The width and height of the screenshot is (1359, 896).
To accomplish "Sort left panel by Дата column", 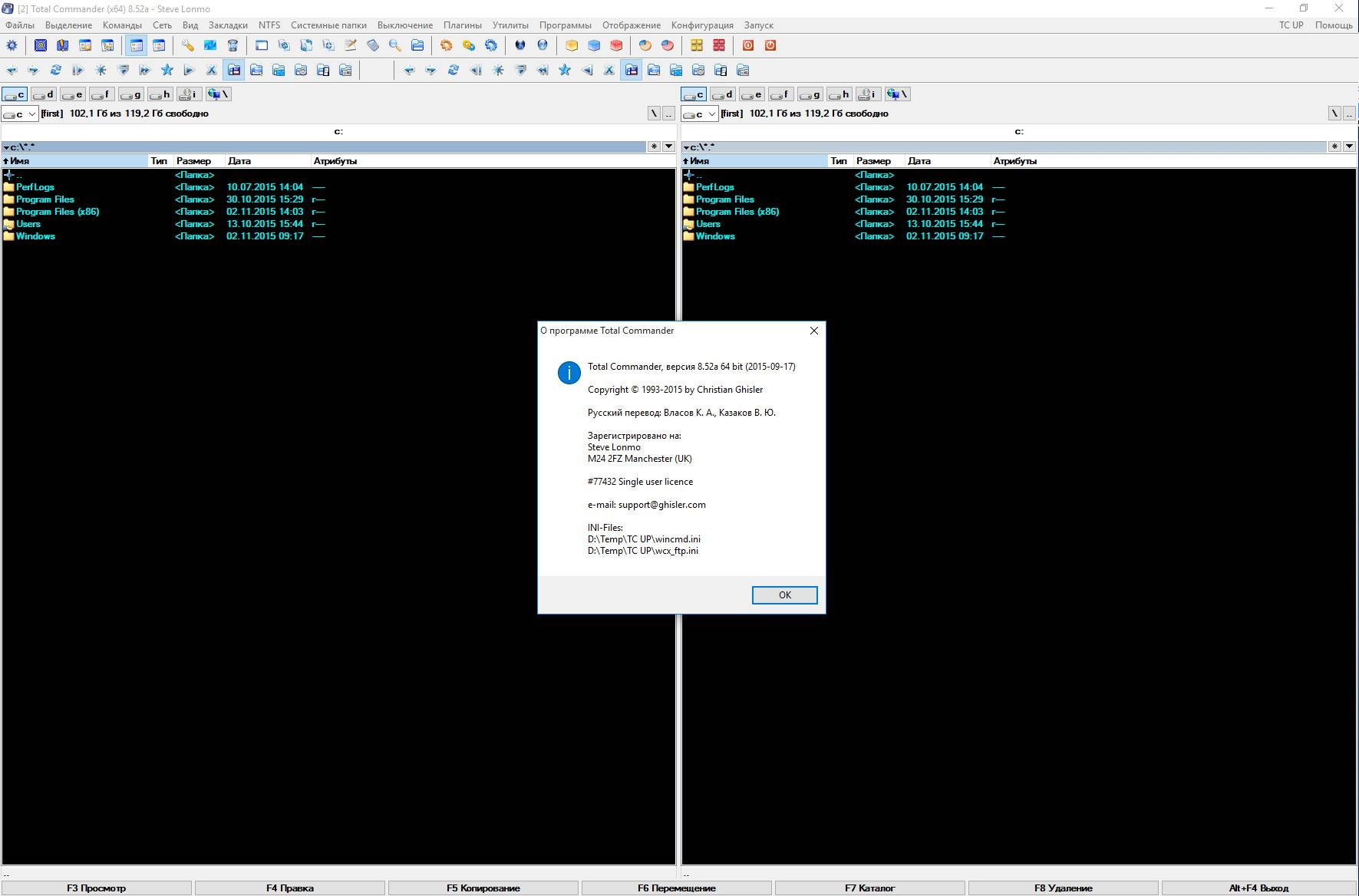I will pyautogui.click(x=268, y=161).
